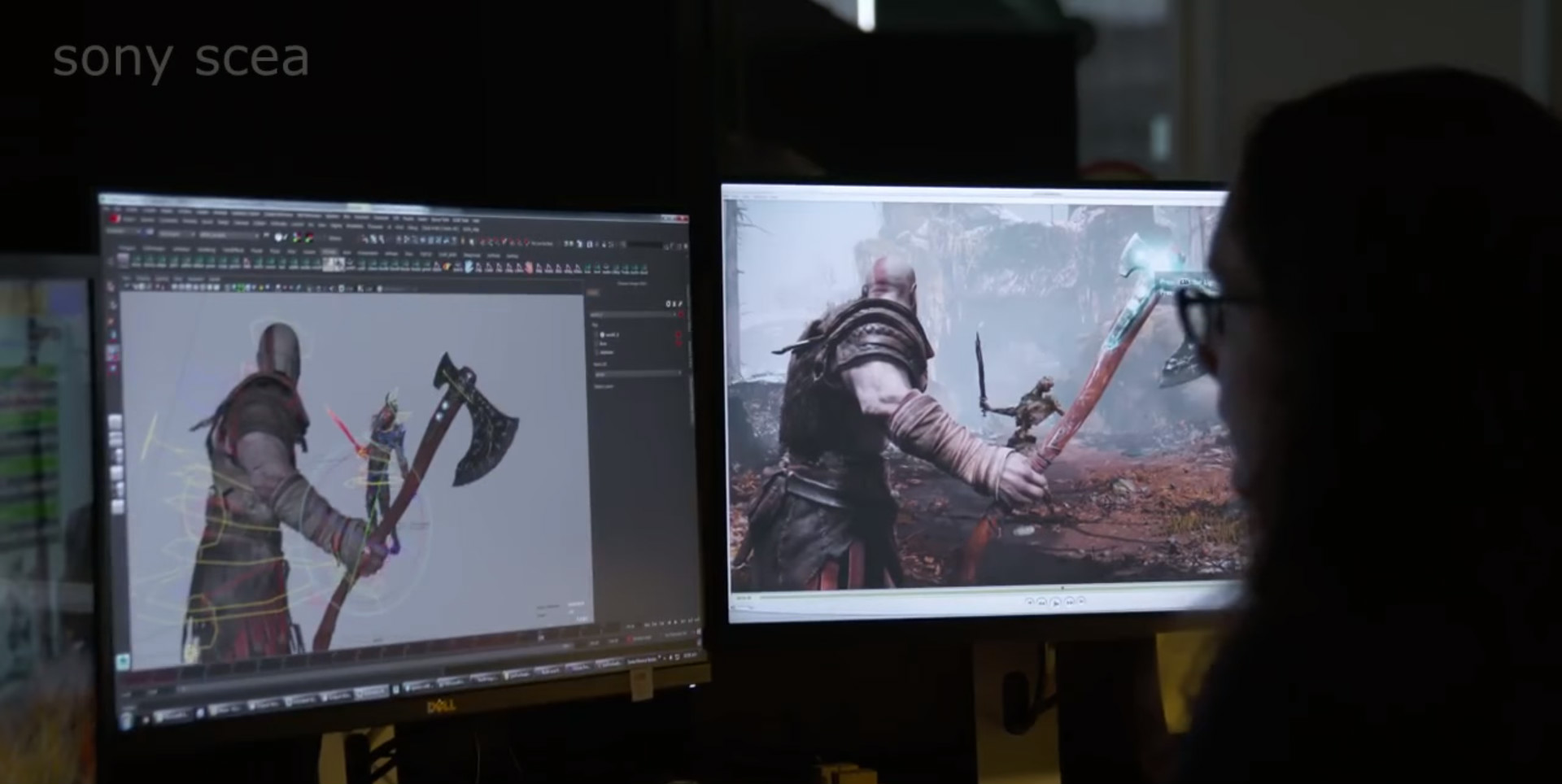Screen dimensions: 1562x784
Task: Click the Windows taskbar clock
Action: [690, 656]
